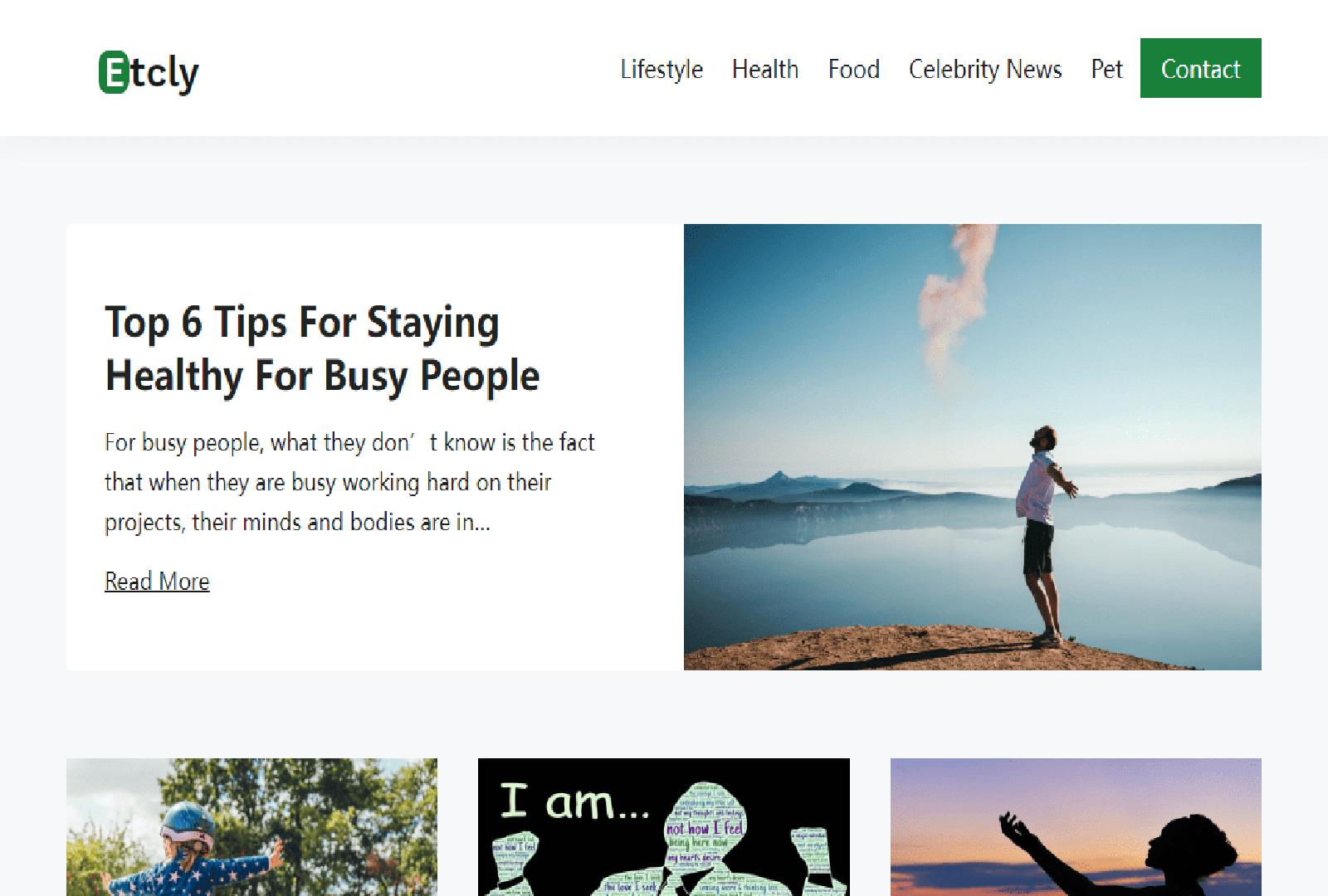
Task: Click the Etcly logo
Action: pos(149,72)
